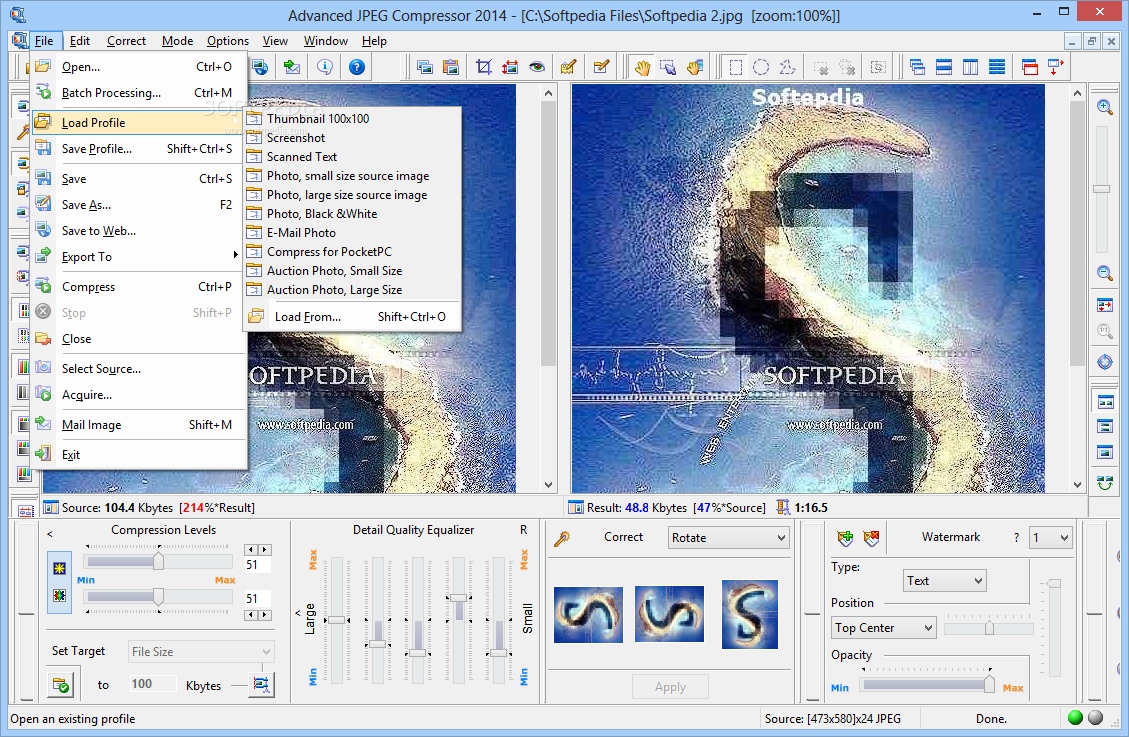
Task: Click the tile vertically windows icon
Action: click(x=971, y=68)
